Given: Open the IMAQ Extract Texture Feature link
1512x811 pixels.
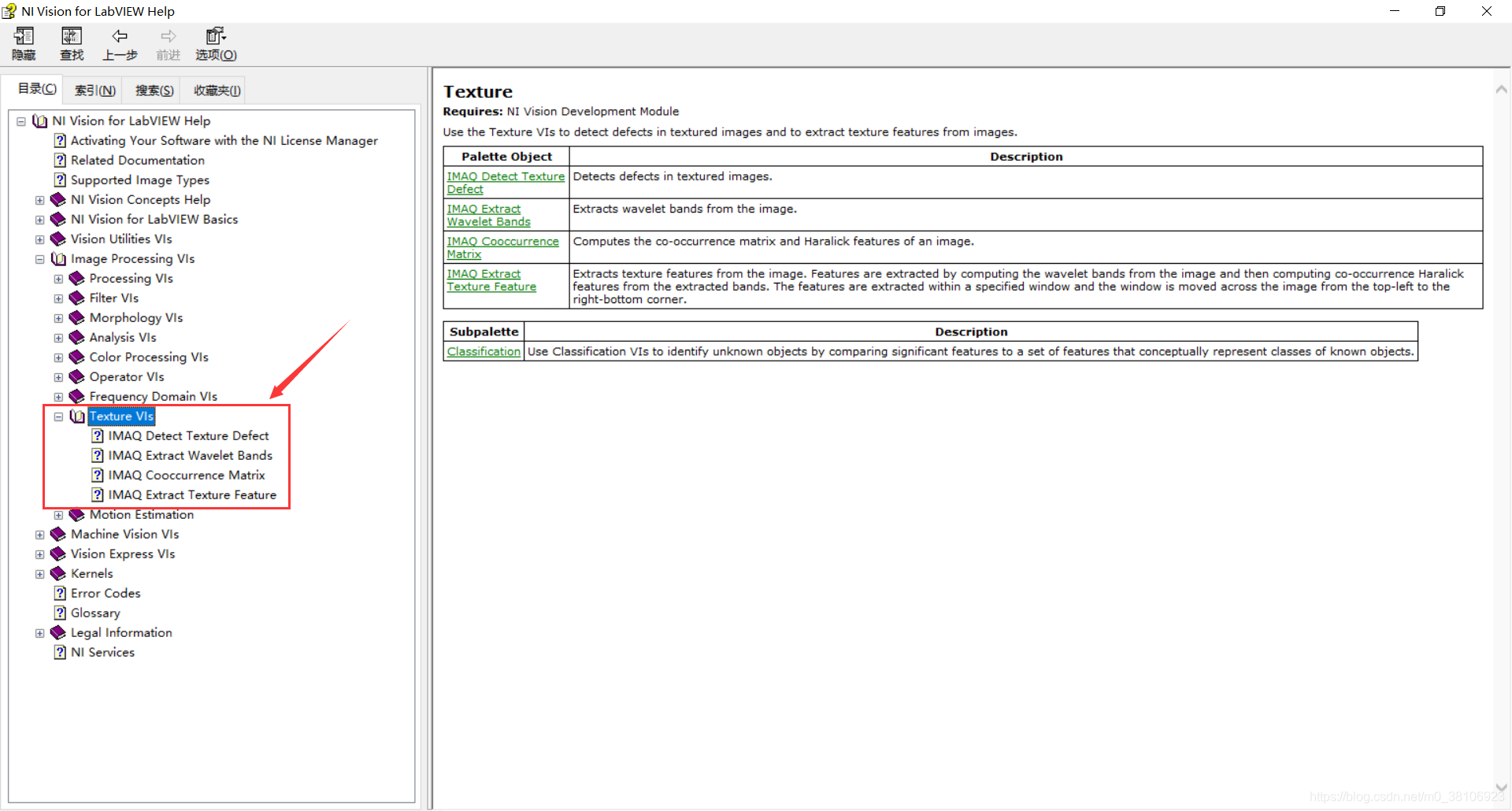Looking at the screenshot, I should tap(491, 280).
